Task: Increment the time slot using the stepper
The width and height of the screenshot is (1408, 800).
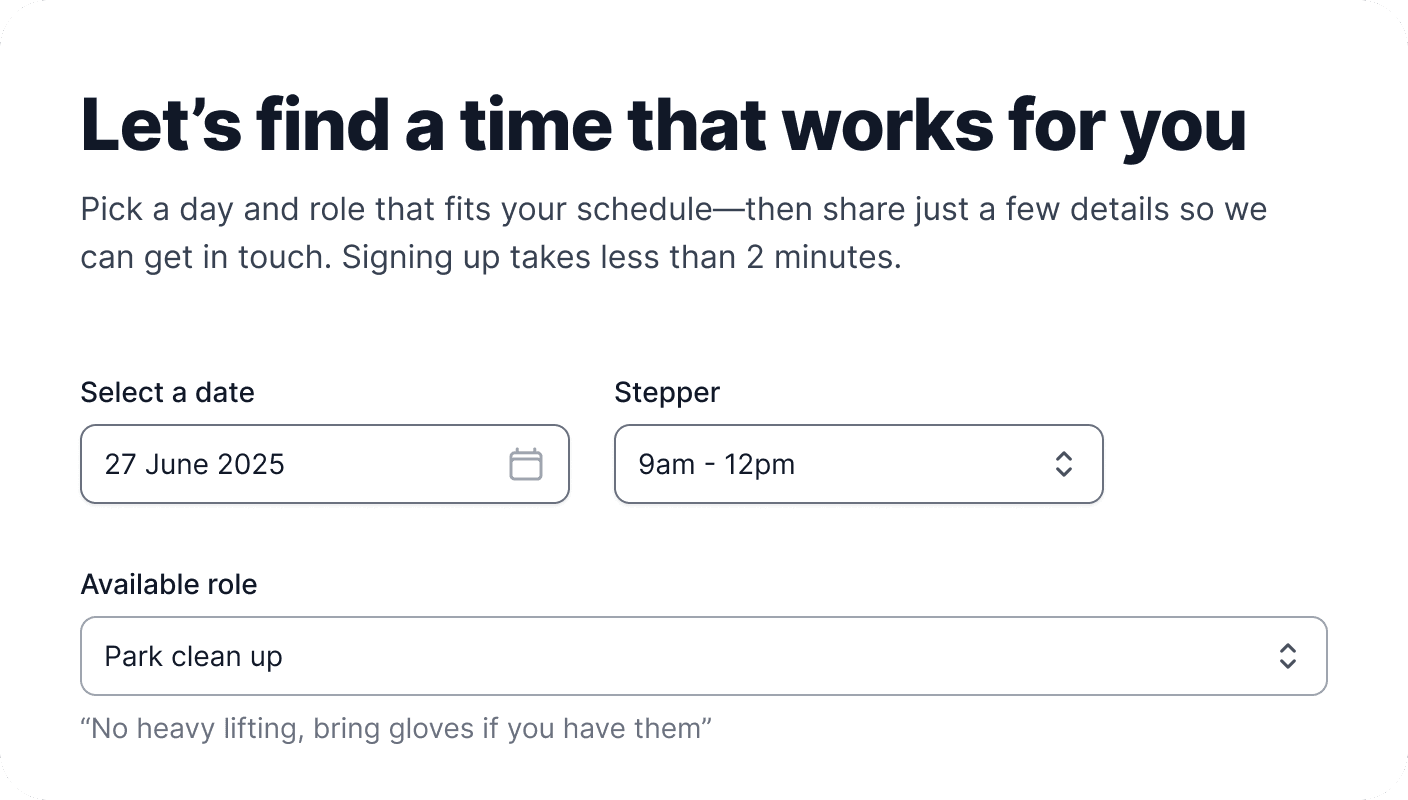Action: coord(1064,455)
